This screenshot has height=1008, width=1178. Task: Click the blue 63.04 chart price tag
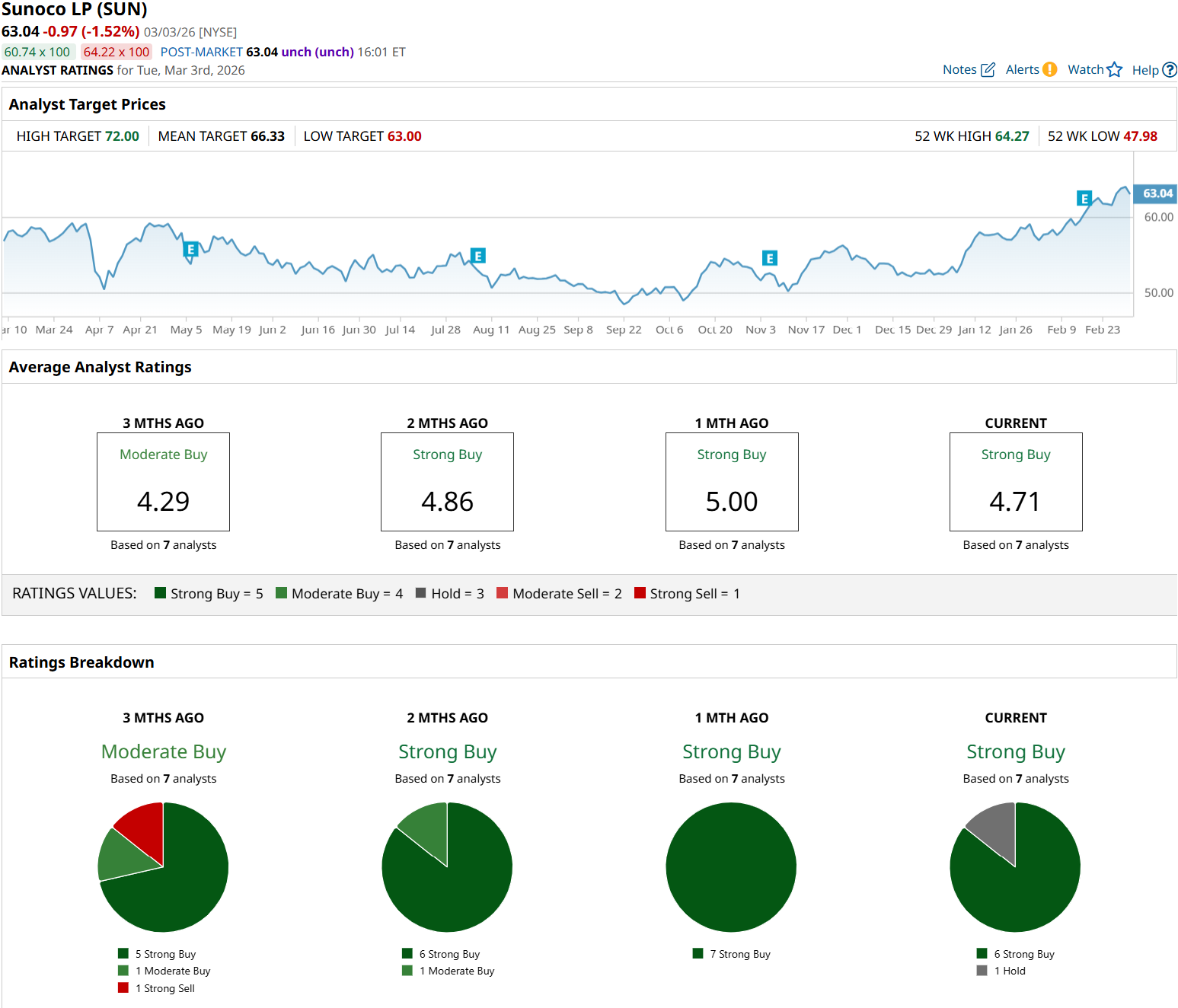tap(1156, 193)
